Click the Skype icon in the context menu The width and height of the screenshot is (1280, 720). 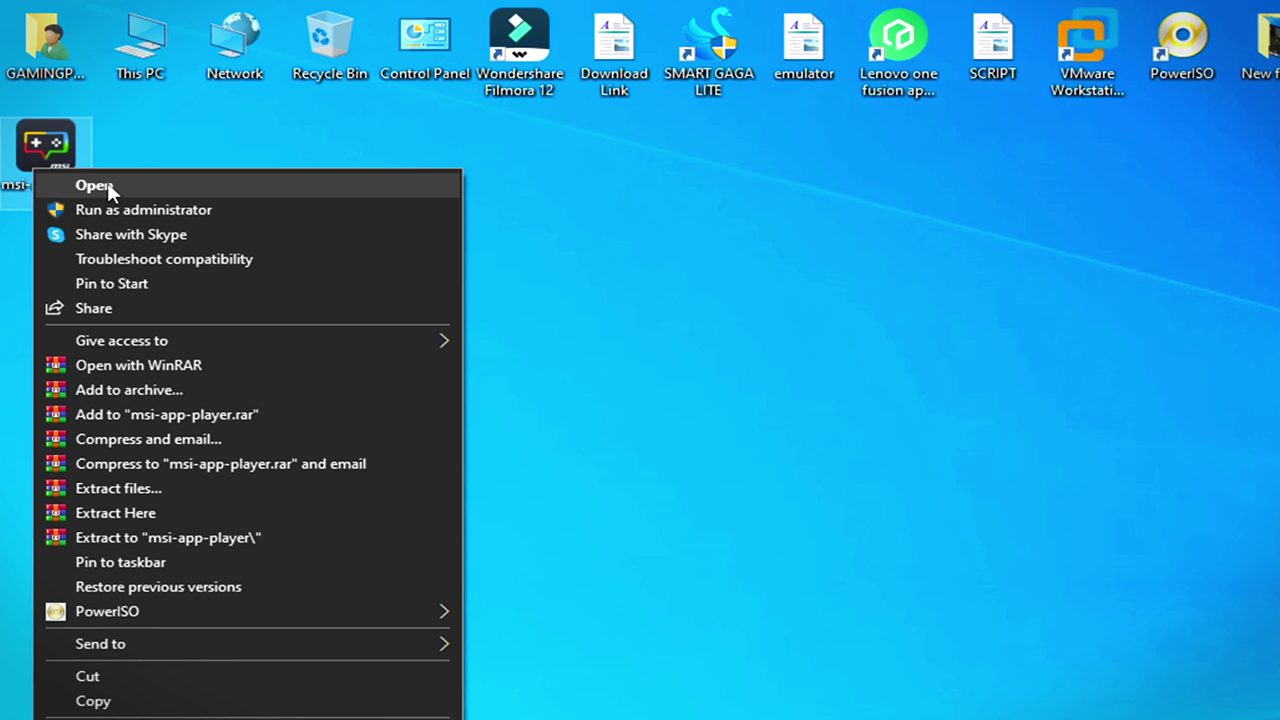tap(56, 235)
